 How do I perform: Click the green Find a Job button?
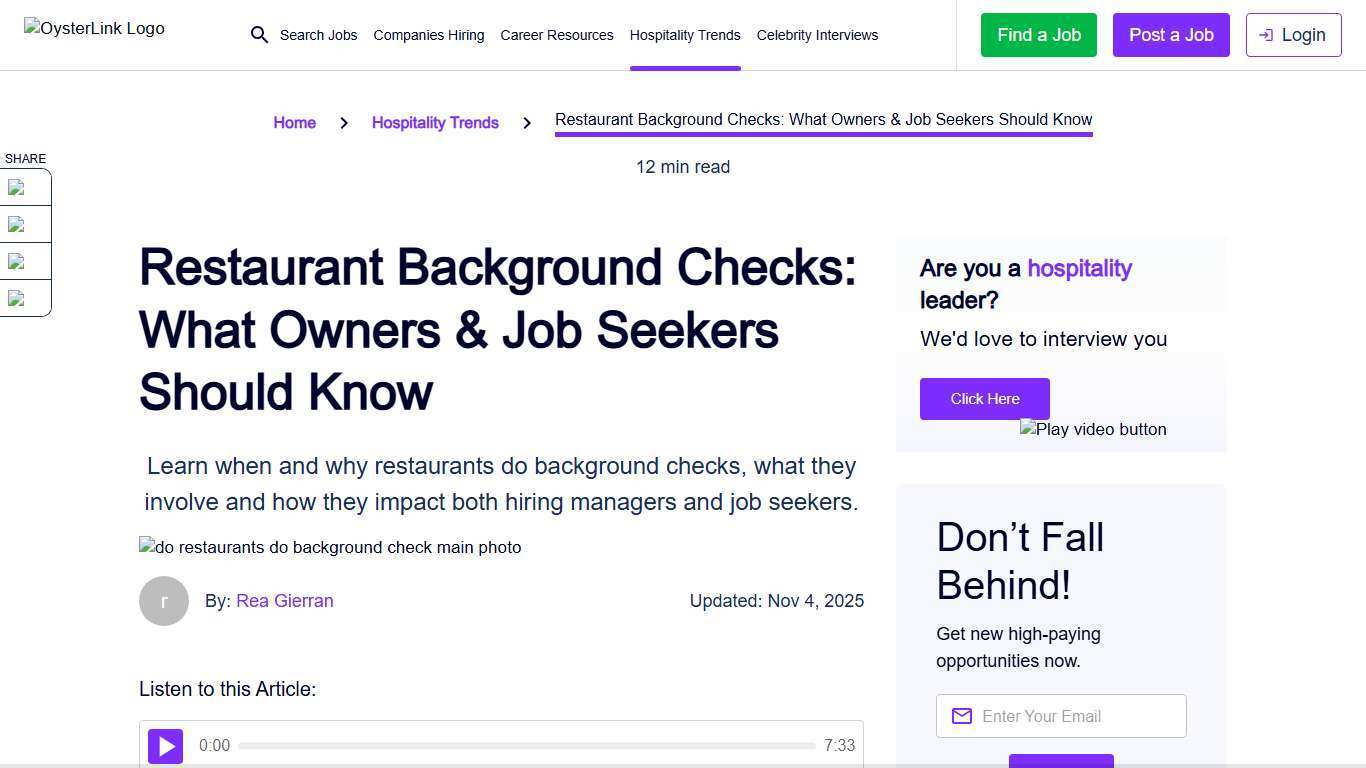pos(1038,35)
